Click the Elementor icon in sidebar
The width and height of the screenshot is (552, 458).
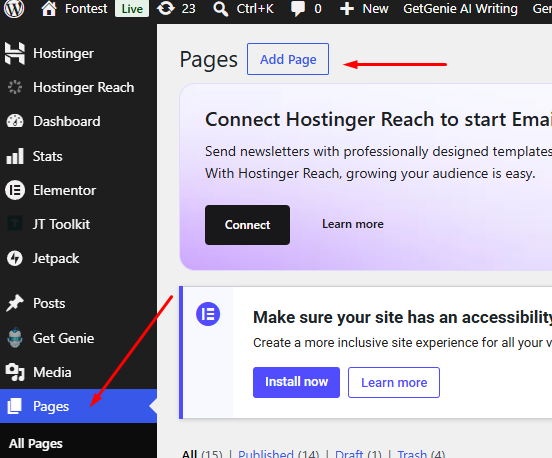point(15,190)
